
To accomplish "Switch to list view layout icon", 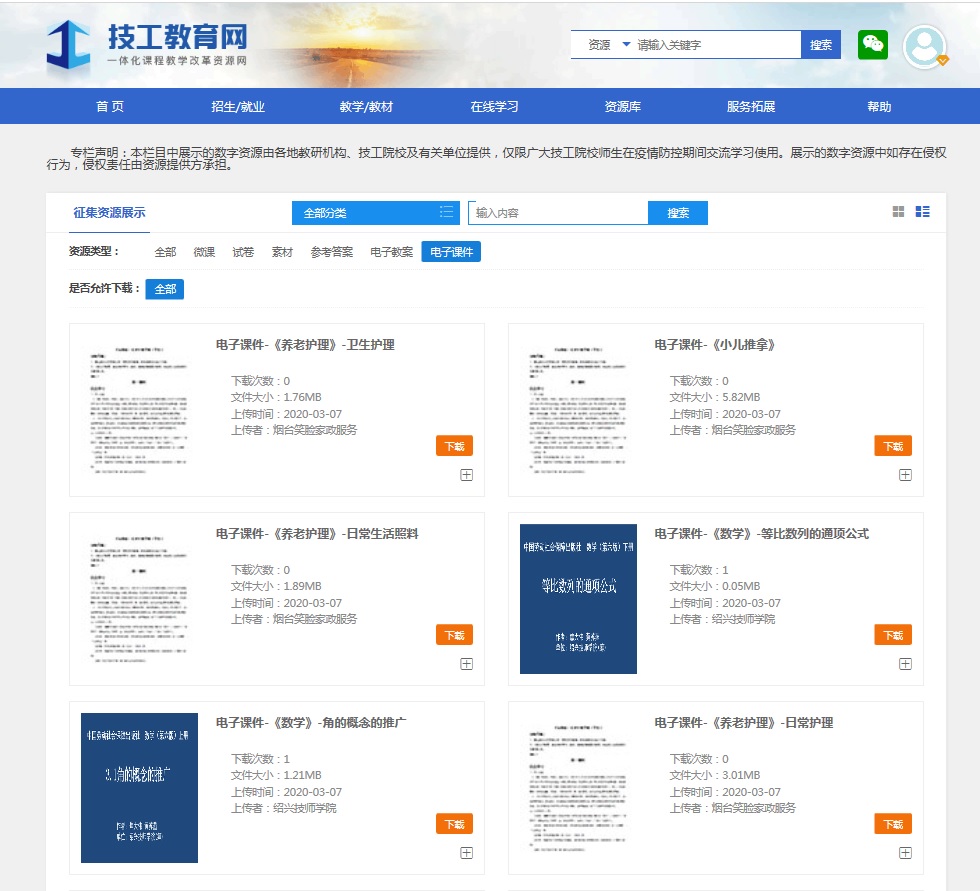I will click(923, 212).
